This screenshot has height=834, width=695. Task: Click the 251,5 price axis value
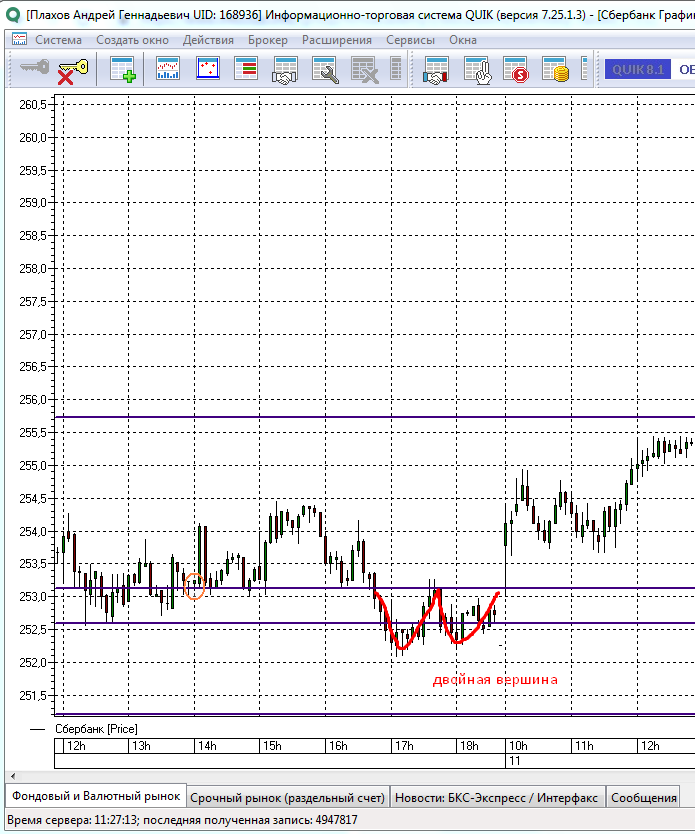33,695
